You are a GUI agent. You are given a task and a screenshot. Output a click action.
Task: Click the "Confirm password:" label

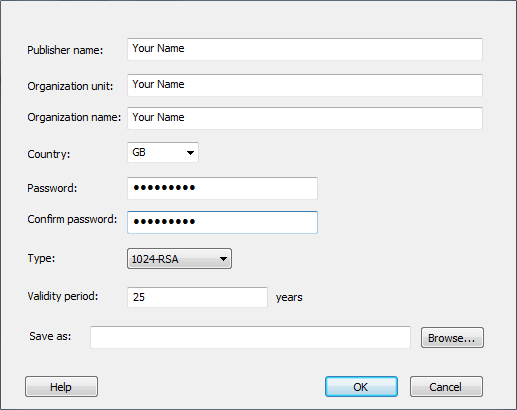coord(72,219)
